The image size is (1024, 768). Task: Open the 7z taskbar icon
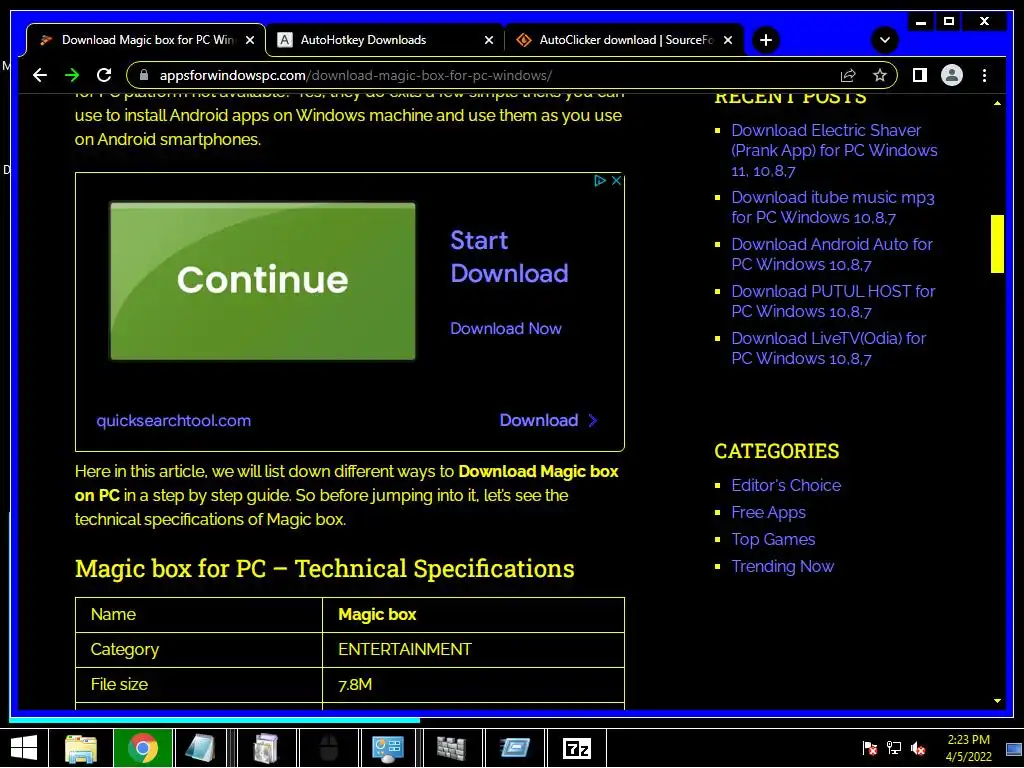[577, 748]
